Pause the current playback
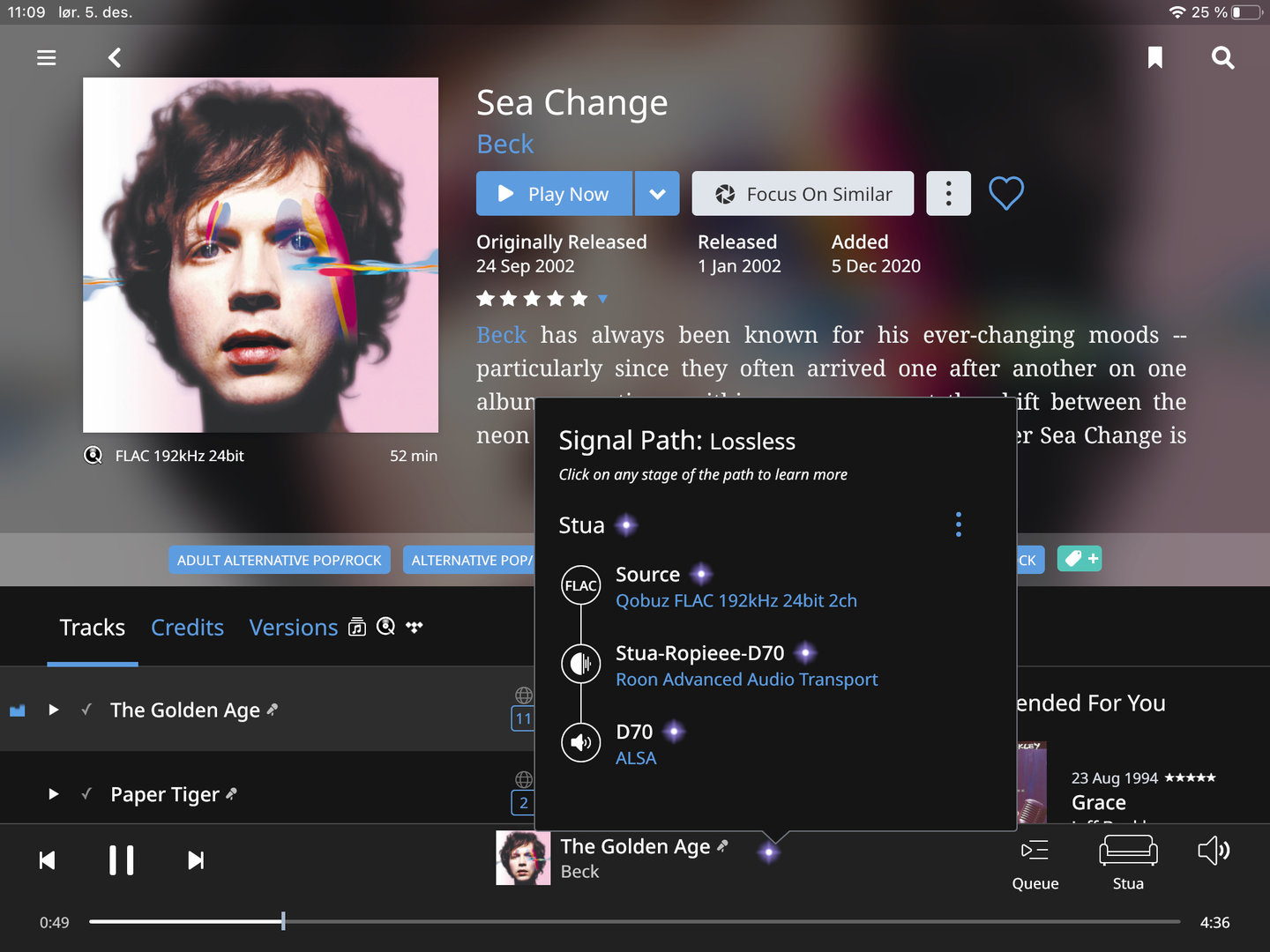Screen dimensions: 1270x952 coord(122,860)
